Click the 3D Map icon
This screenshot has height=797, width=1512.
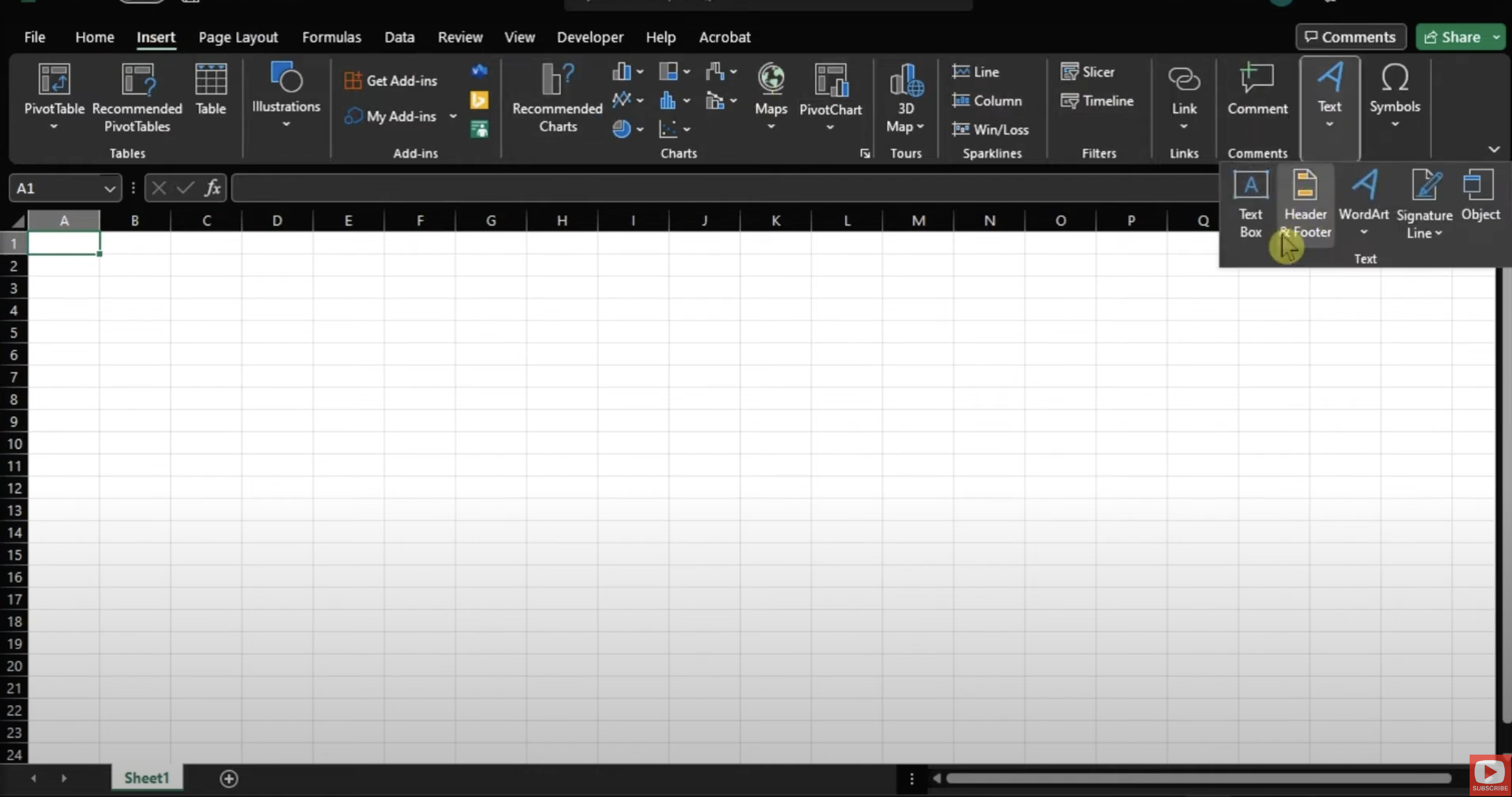[906, 82]
